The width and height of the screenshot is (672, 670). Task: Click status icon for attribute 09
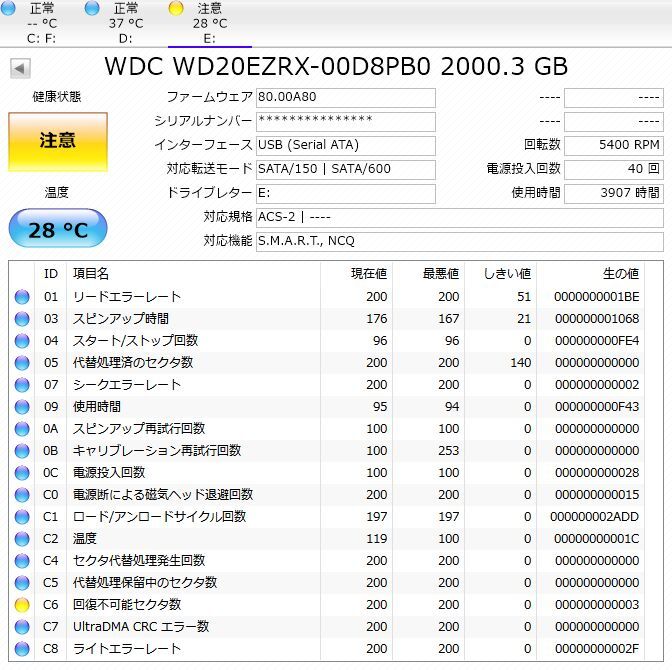[x=22, y=406]
